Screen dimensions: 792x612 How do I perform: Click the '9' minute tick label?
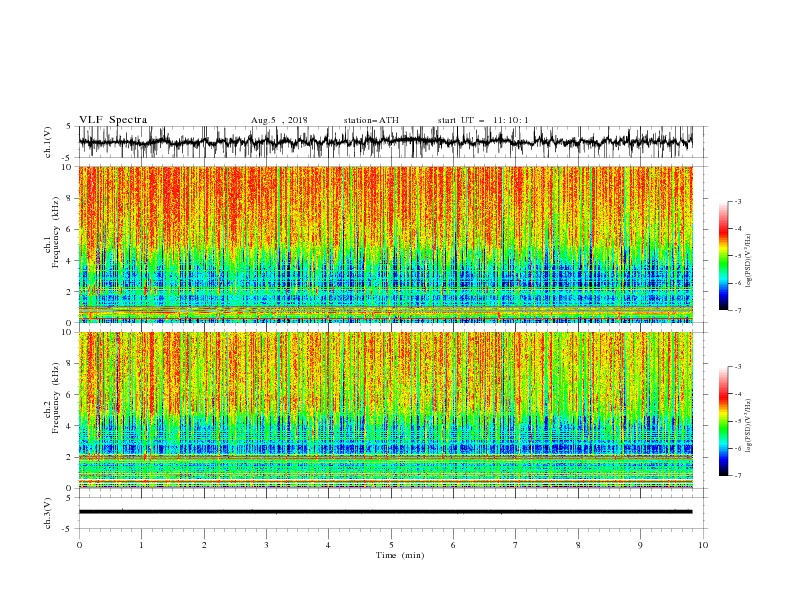click(x=640, y=545)
